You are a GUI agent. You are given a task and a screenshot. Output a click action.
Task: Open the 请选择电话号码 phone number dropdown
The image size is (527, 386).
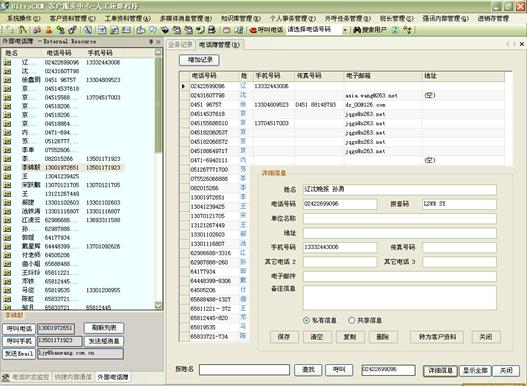click(345, 30)
